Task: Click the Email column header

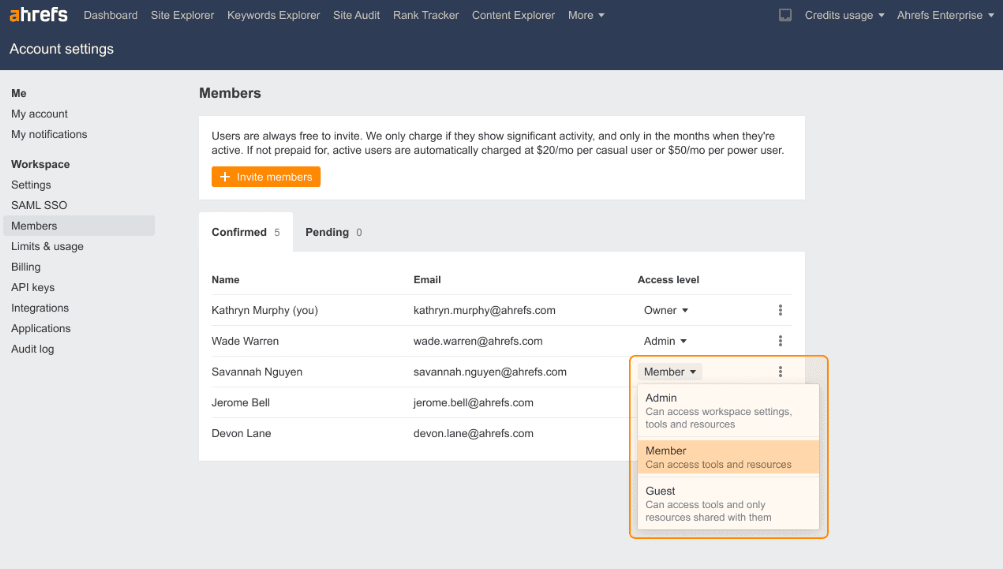Action: point(427,279)
